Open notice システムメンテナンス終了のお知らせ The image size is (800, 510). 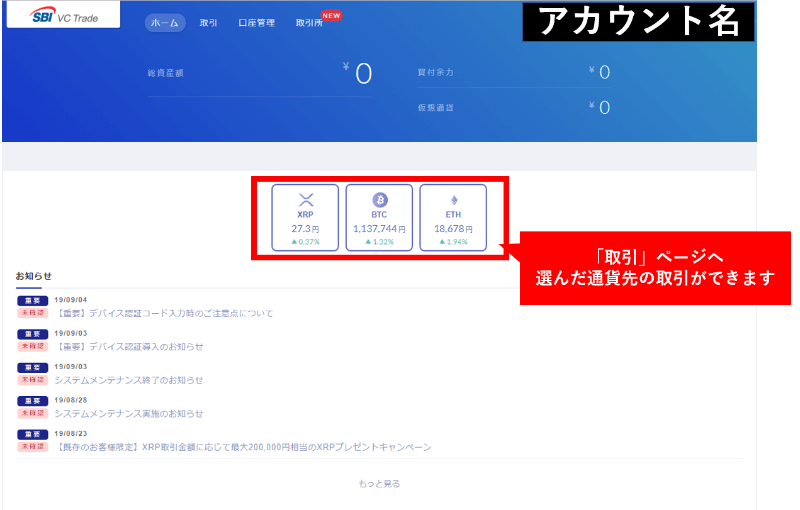point(129,380)
